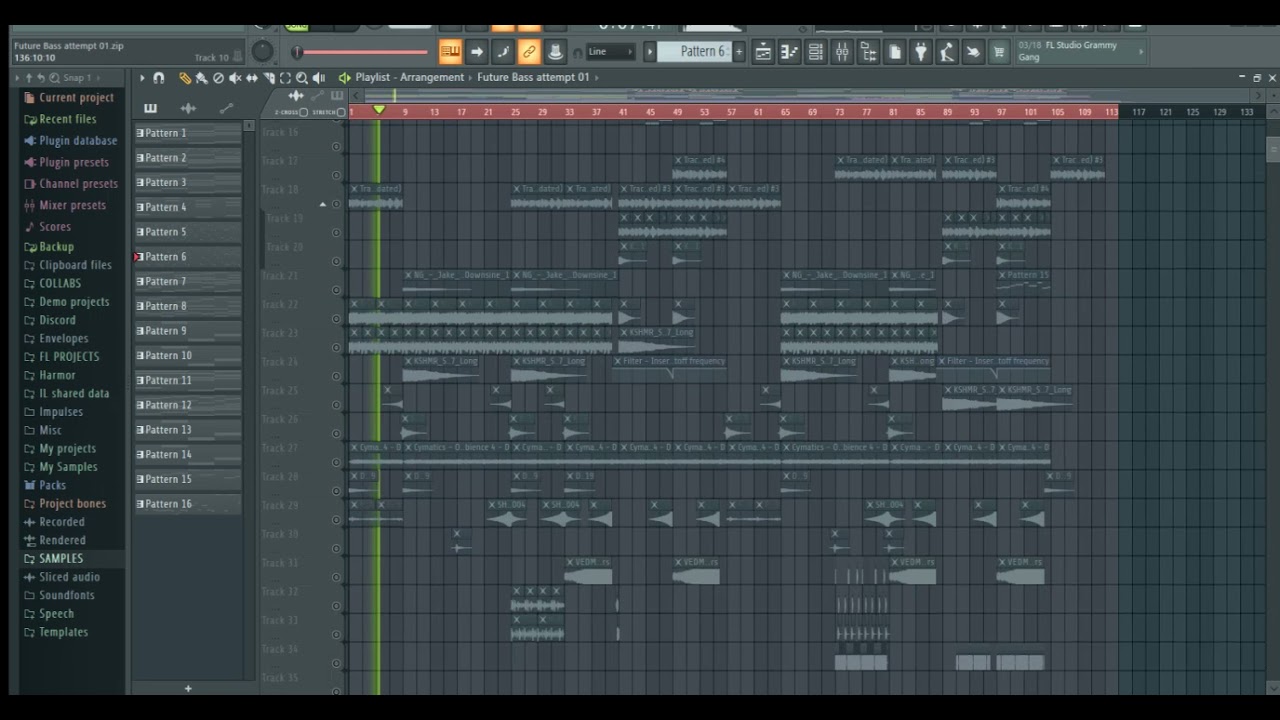
Task: Mute Track 29 using its circle toggle
Action: click(x=336, y=520)
